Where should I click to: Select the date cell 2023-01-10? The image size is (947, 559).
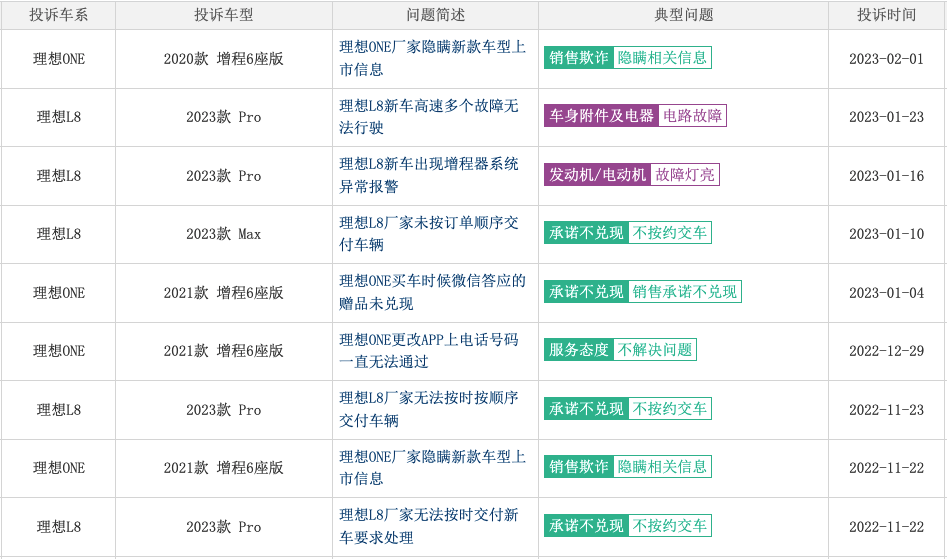click(x=887, y=234)
